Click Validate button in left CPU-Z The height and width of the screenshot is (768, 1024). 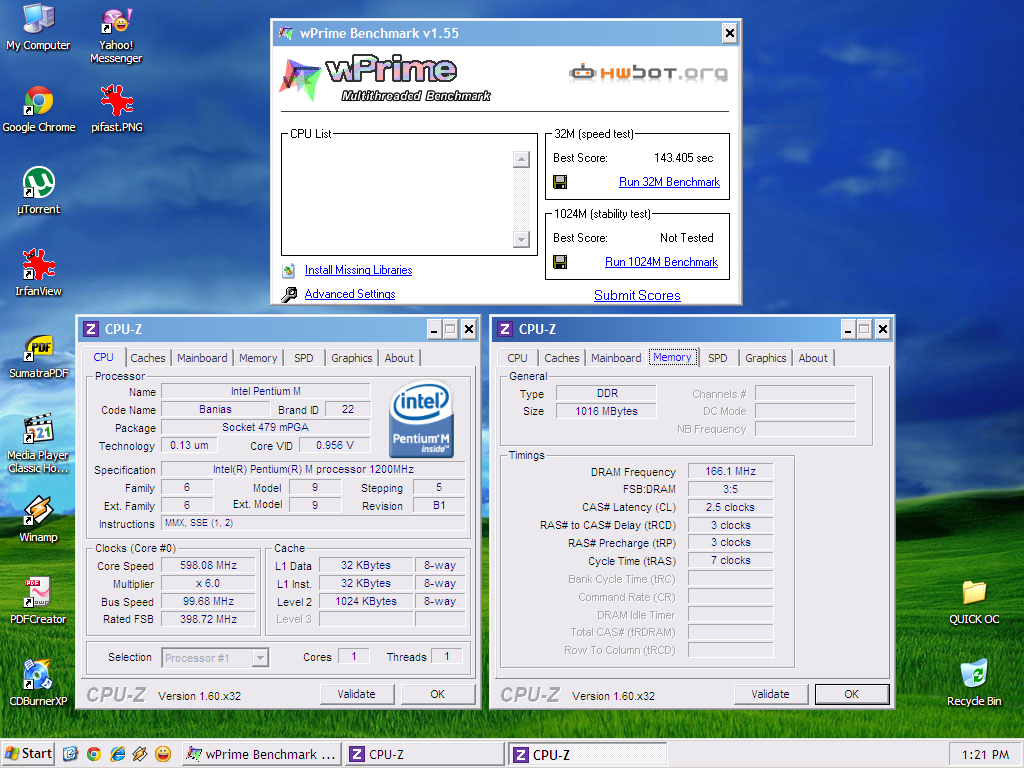click(x=357, y=694)
